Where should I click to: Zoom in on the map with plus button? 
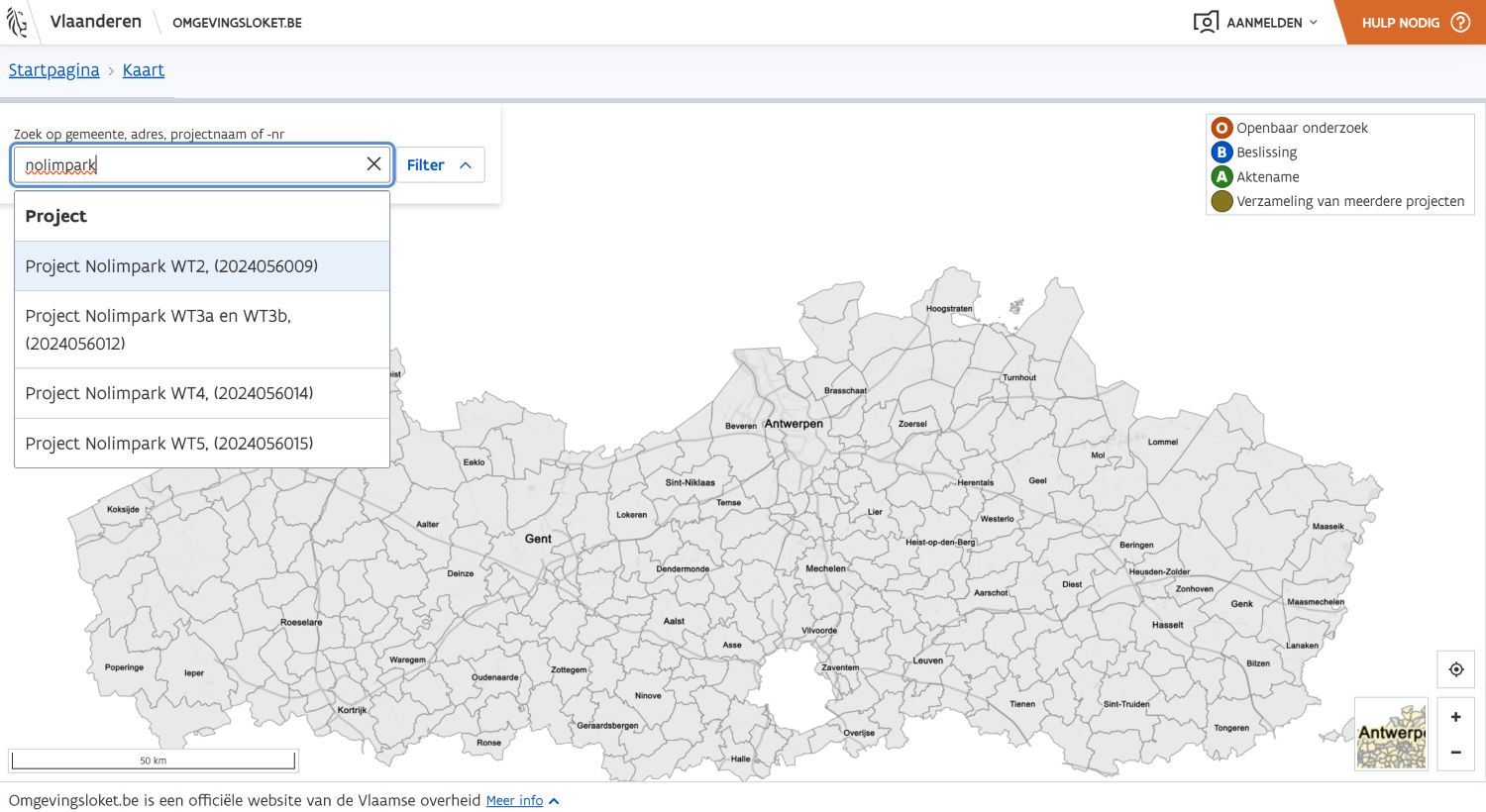(1455, 717)
